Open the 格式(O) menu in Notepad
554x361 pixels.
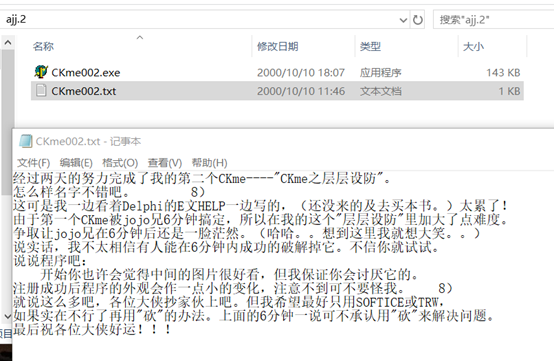[x=120, y=163]
